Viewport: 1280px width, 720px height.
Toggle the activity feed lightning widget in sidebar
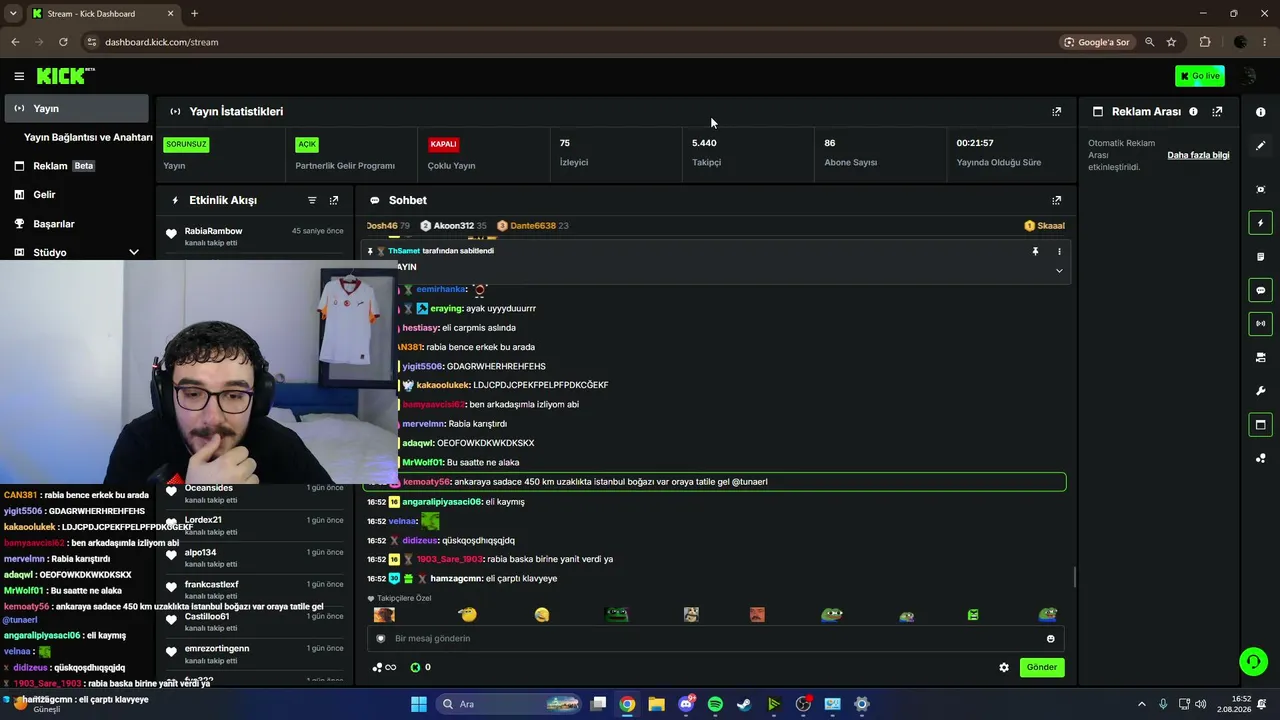(1260, 223)
